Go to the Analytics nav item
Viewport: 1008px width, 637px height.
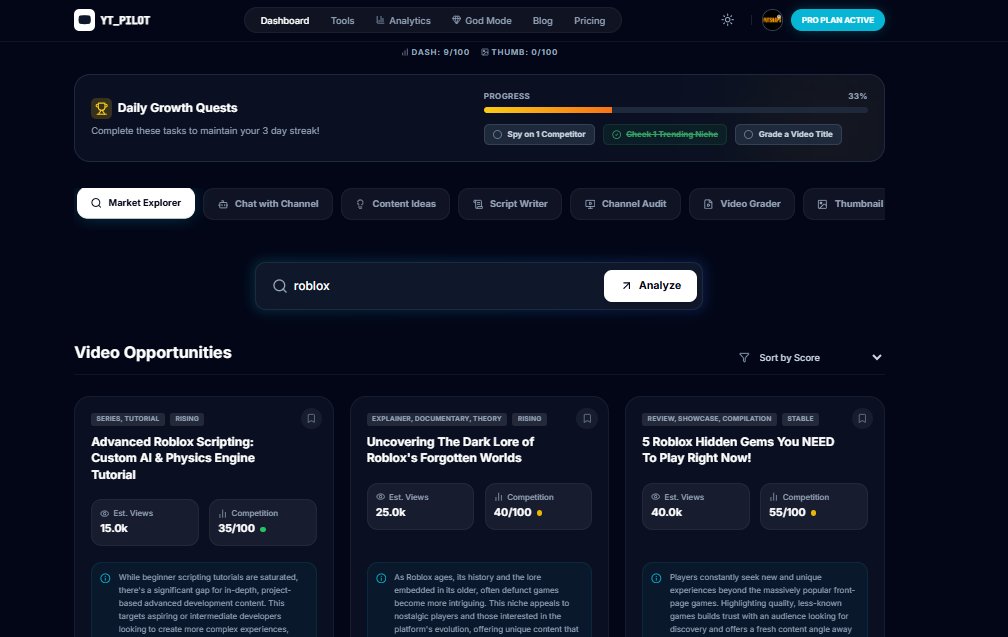click(x=403, y=21)
